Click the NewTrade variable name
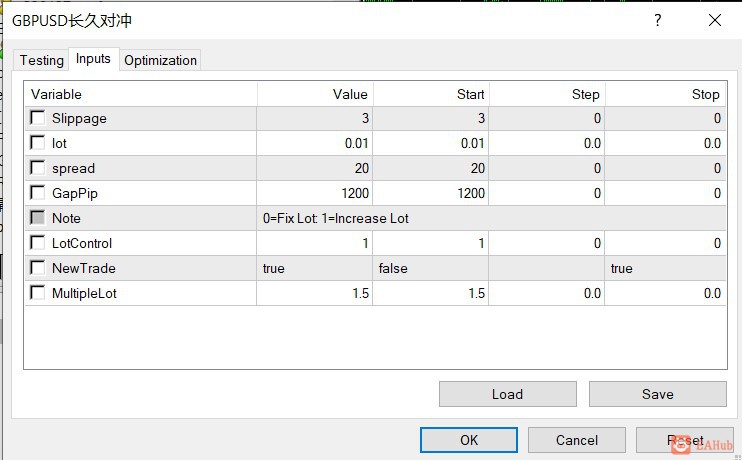The image size is (742, 460). pos(84,268)
